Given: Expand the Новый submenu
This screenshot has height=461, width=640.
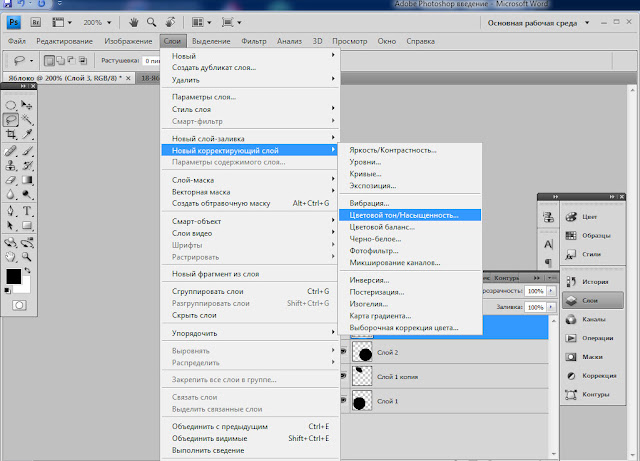Looking at the screenshot, I should click(x=250, y=56).
